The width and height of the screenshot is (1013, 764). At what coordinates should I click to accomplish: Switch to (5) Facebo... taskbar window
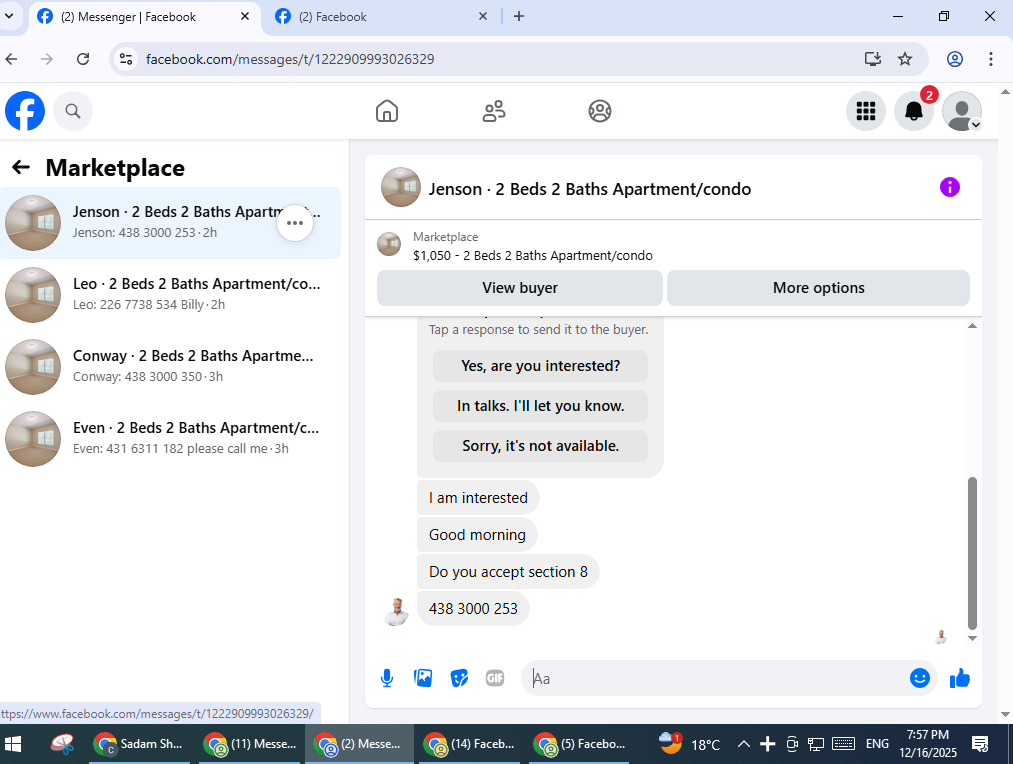click(580, 744)
